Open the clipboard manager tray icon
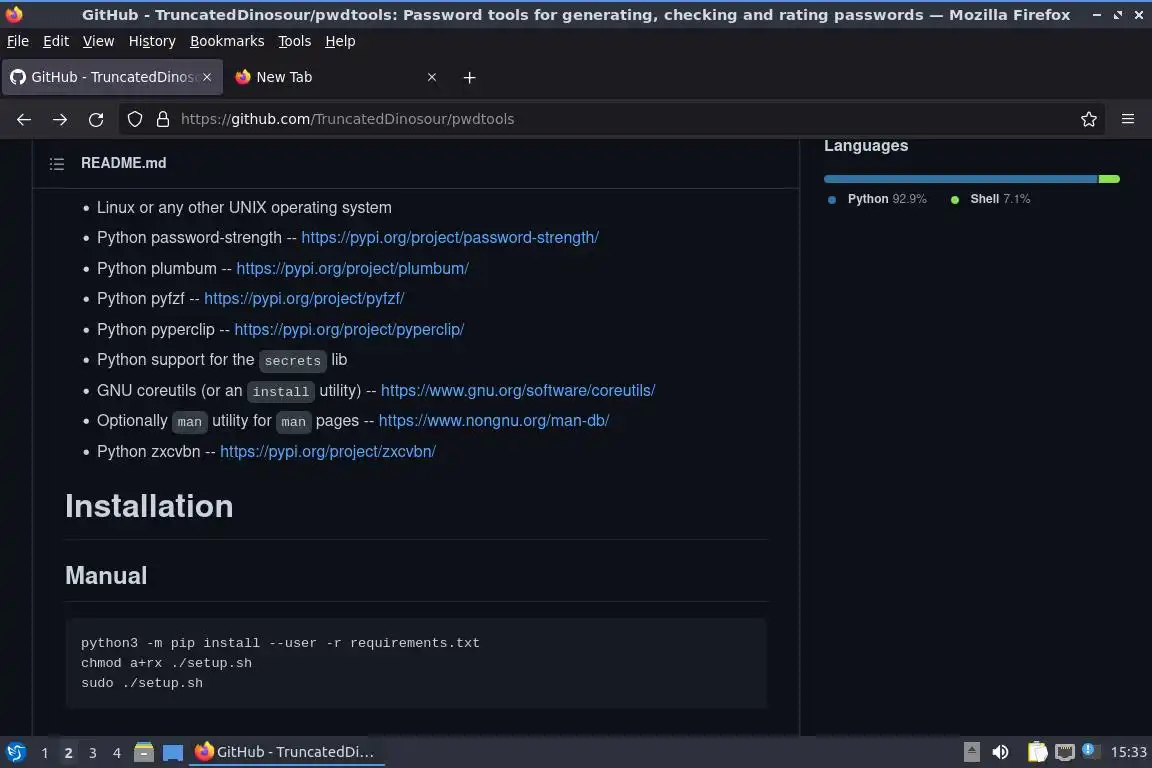This screenshot has width=1152, height=768. pyautogui.click(x=1037, y=752)
